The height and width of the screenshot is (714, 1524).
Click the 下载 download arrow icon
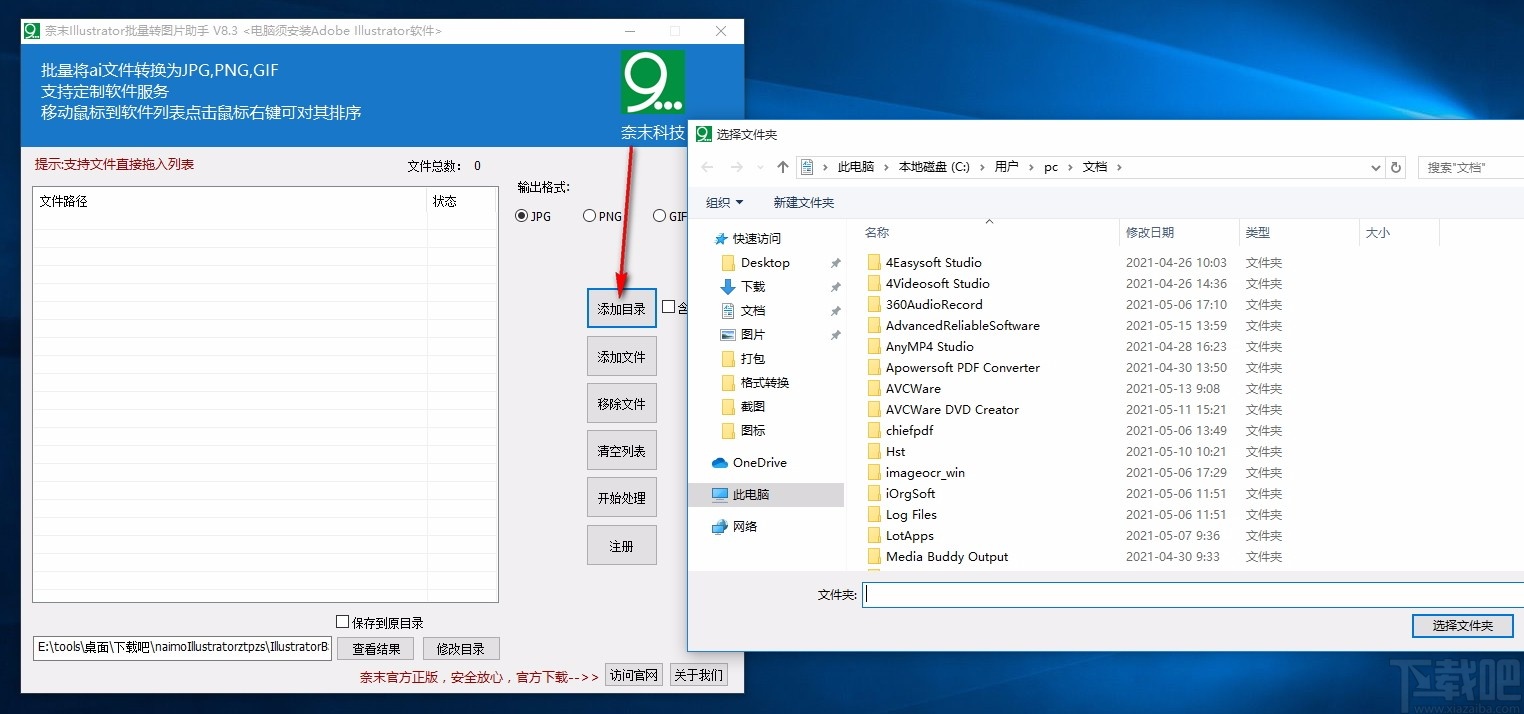tap(728, 287)
